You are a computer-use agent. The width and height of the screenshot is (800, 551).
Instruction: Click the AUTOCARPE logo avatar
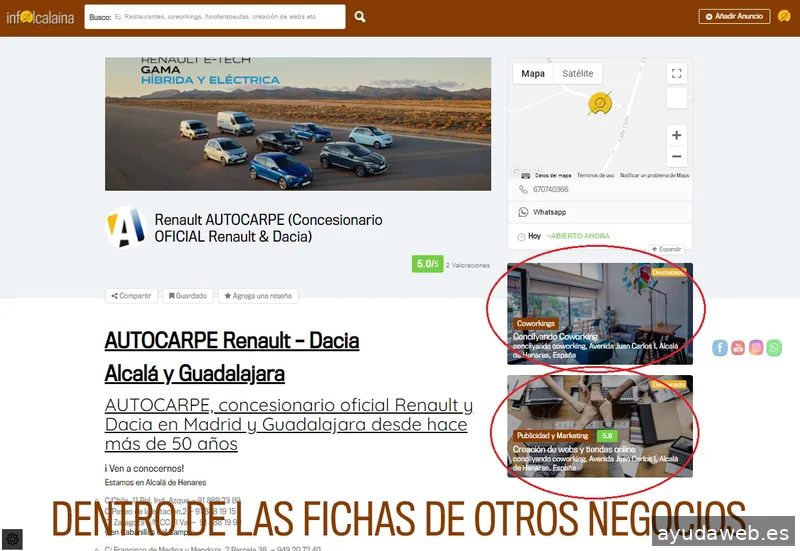click(x=126, y=228)
